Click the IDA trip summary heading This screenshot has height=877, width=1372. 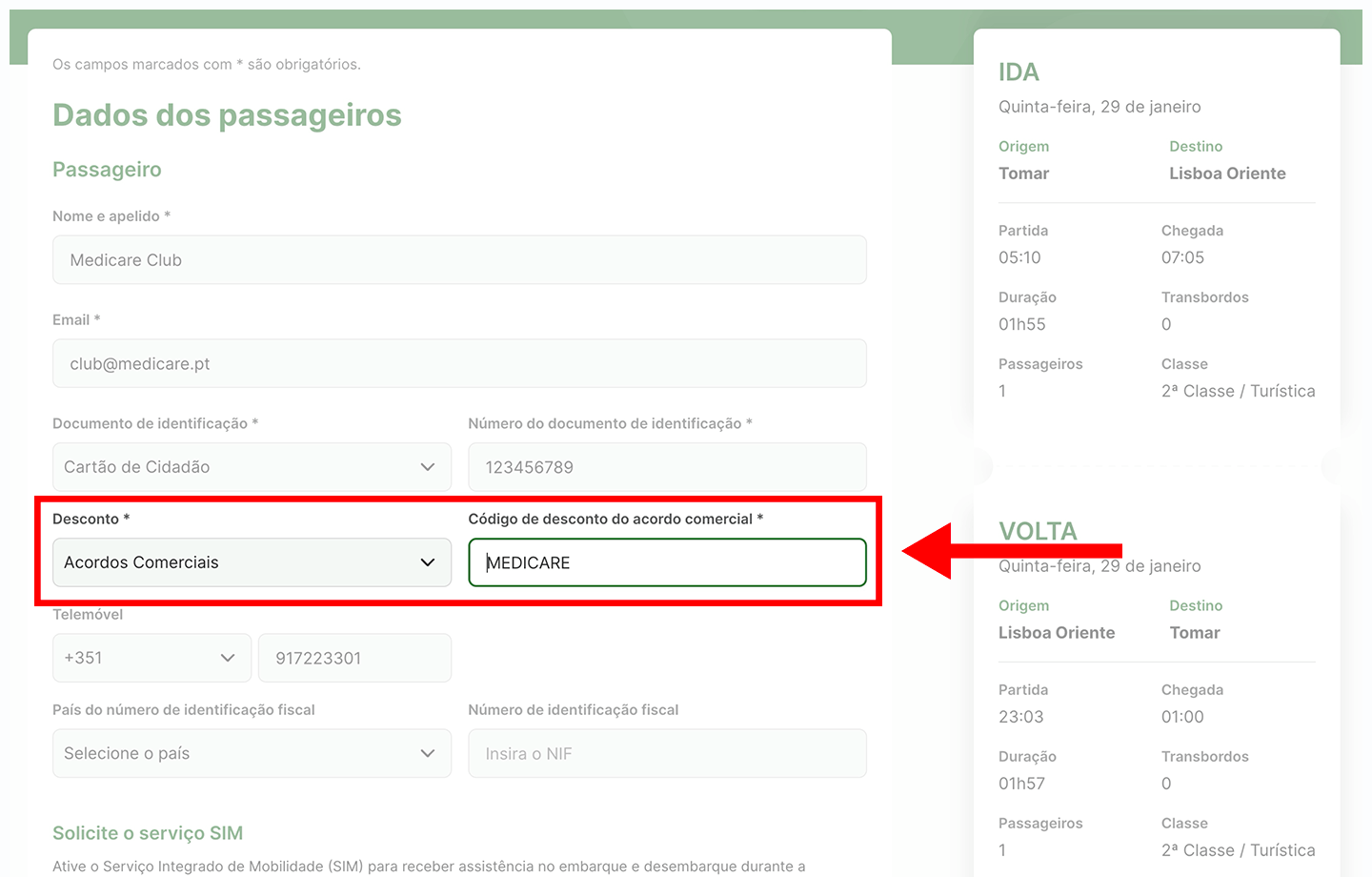click(1019, 72)
